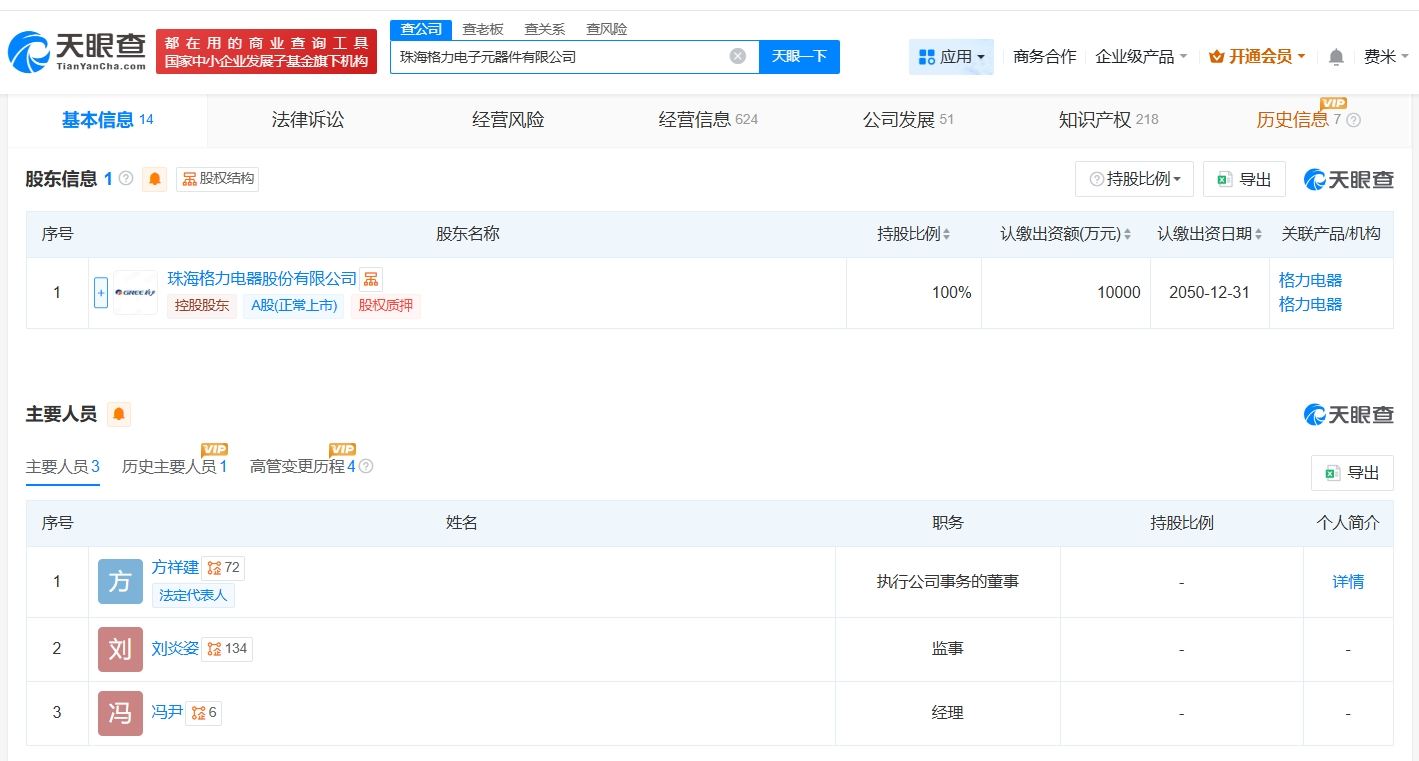Open 详情 link for 方祥建
The width and height of the screenshot is (1419, 761).
tap(1348, 582)
